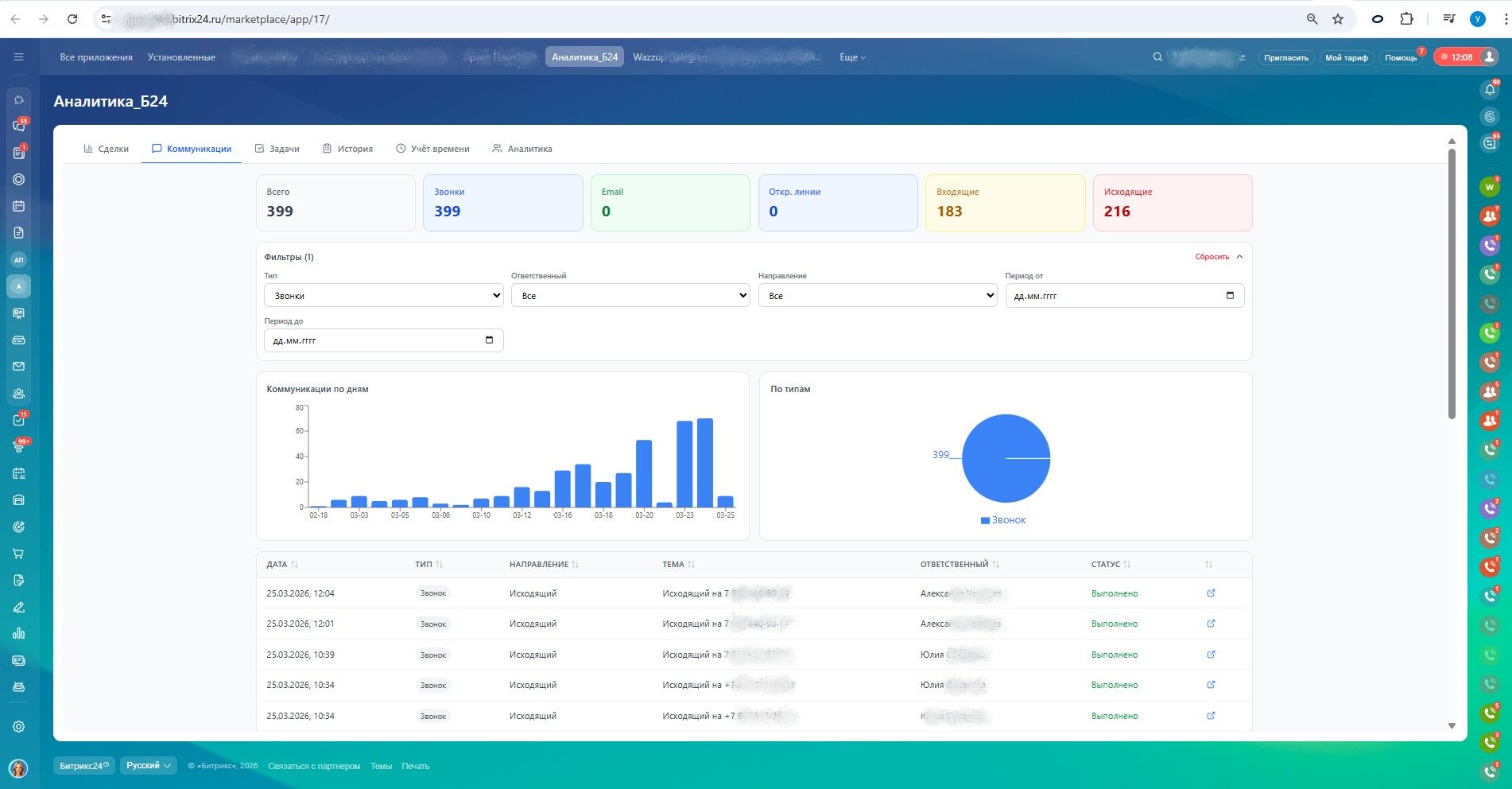Open external link for 12:04 call row
The height and width of the screenshot is (789, 1512).
pyautogui.click(x=1211, y=593)
